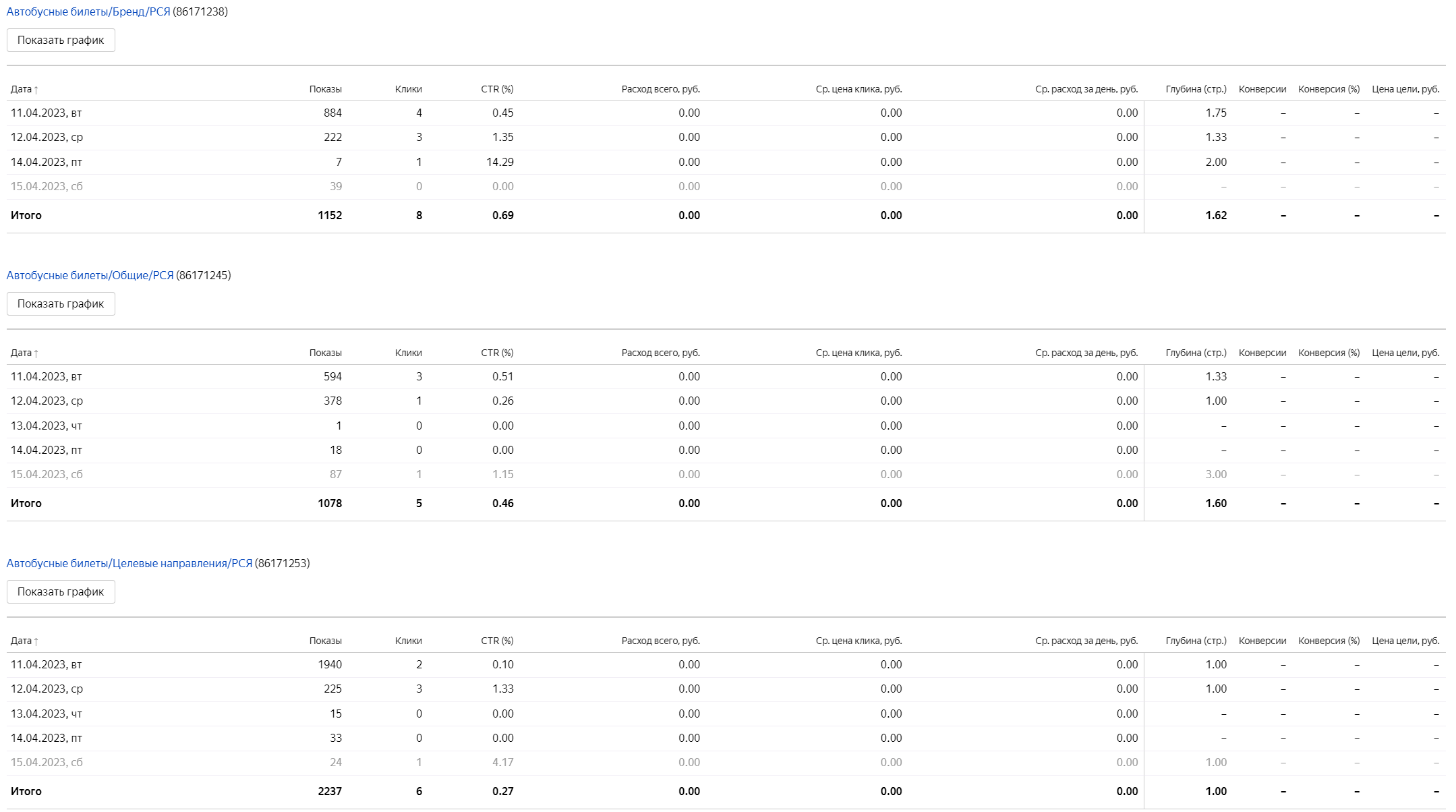The width and height of the screenshot is (1456, 812).
Task: Sort the Общие table by Расход всего header
Action: 660,353
